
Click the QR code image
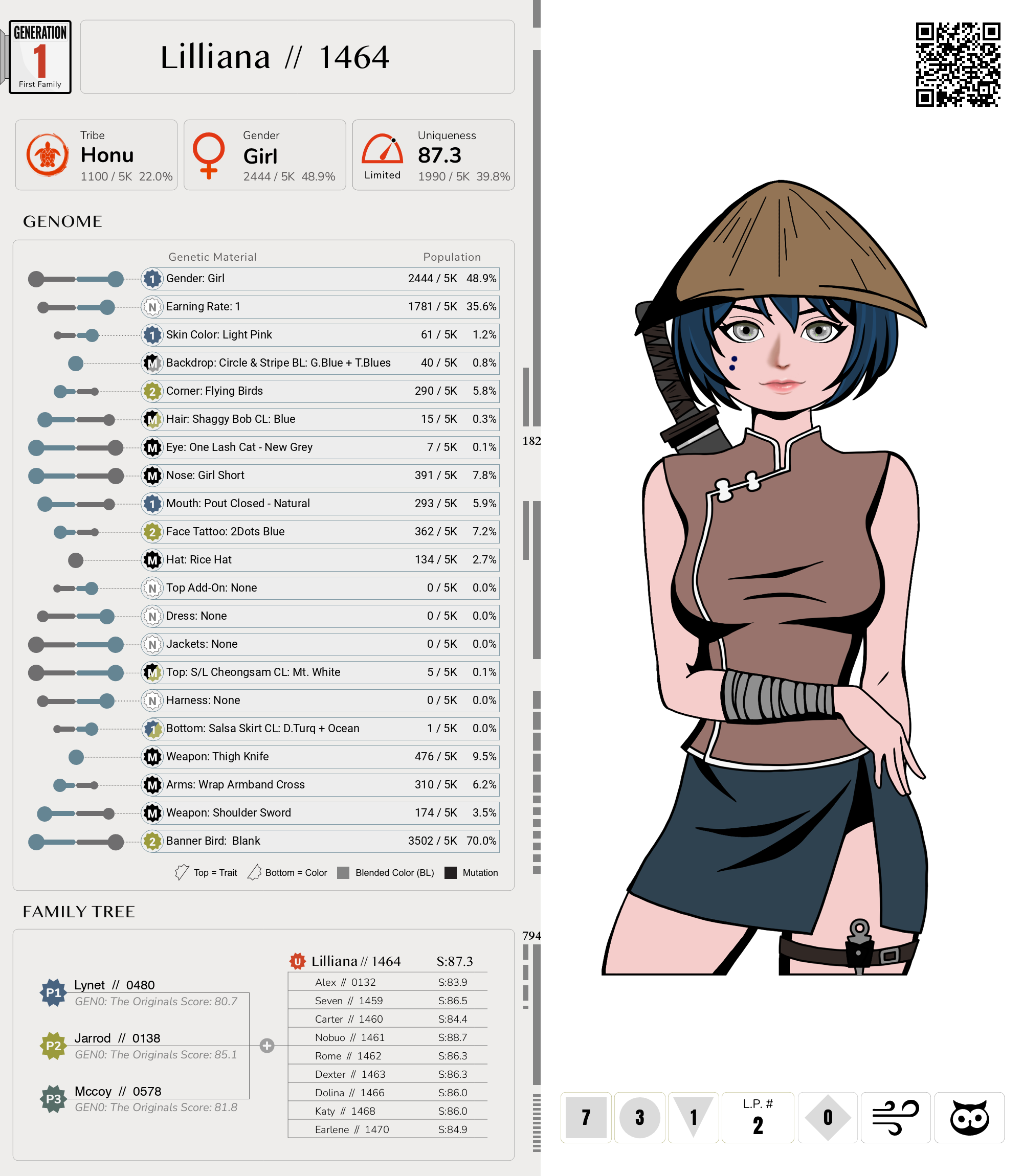tap(959, 64)
